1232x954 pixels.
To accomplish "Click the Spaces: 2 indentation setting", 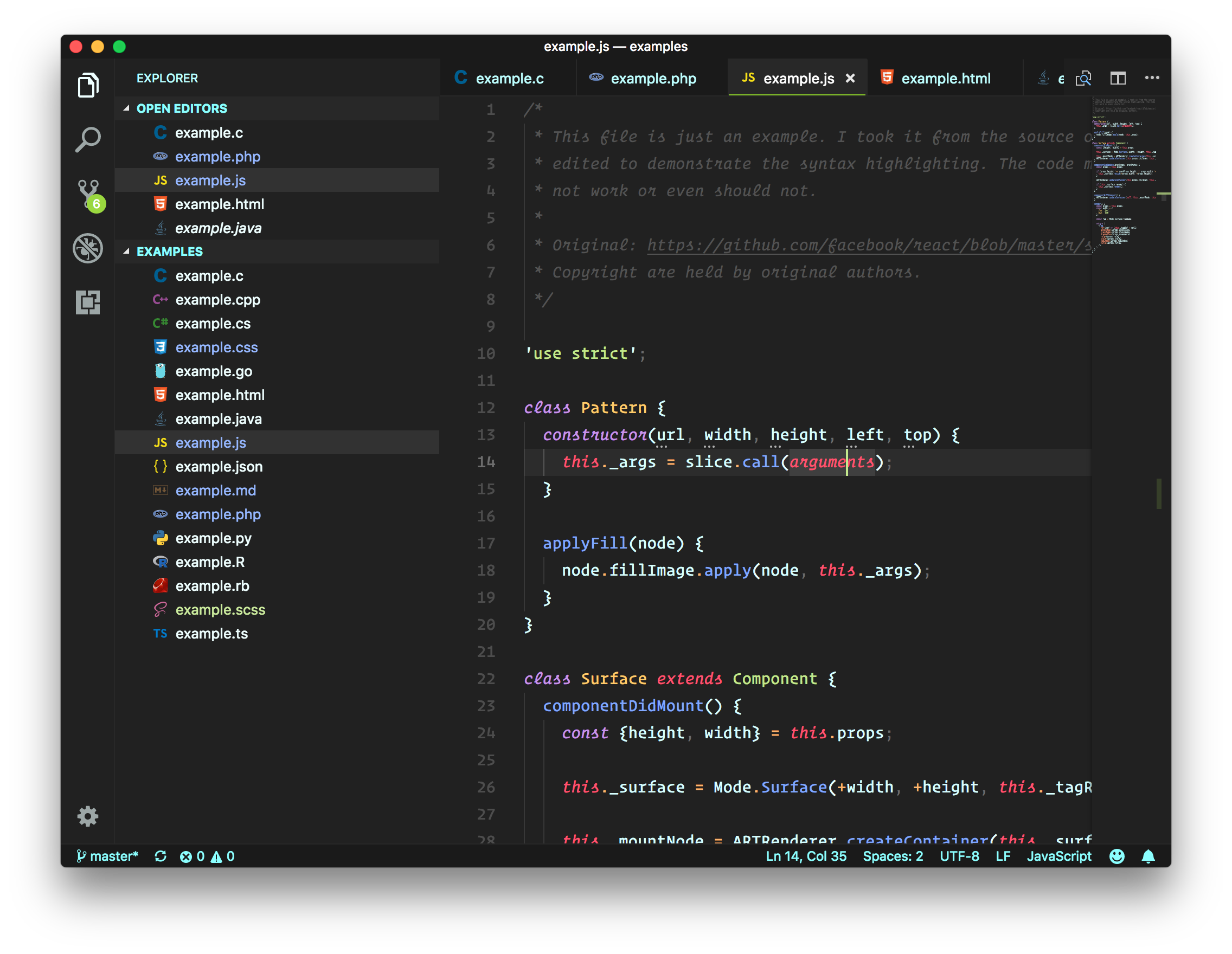I will click(893, 856).
